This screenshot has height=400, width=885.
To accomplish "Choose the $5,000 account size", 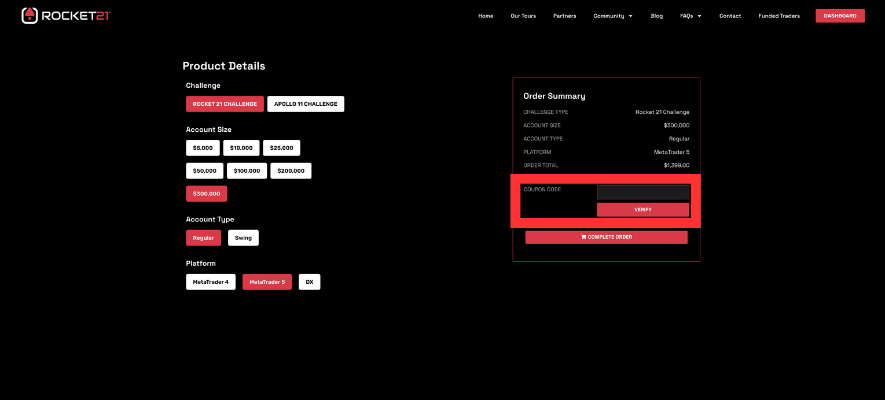I will tap(203, 148).
